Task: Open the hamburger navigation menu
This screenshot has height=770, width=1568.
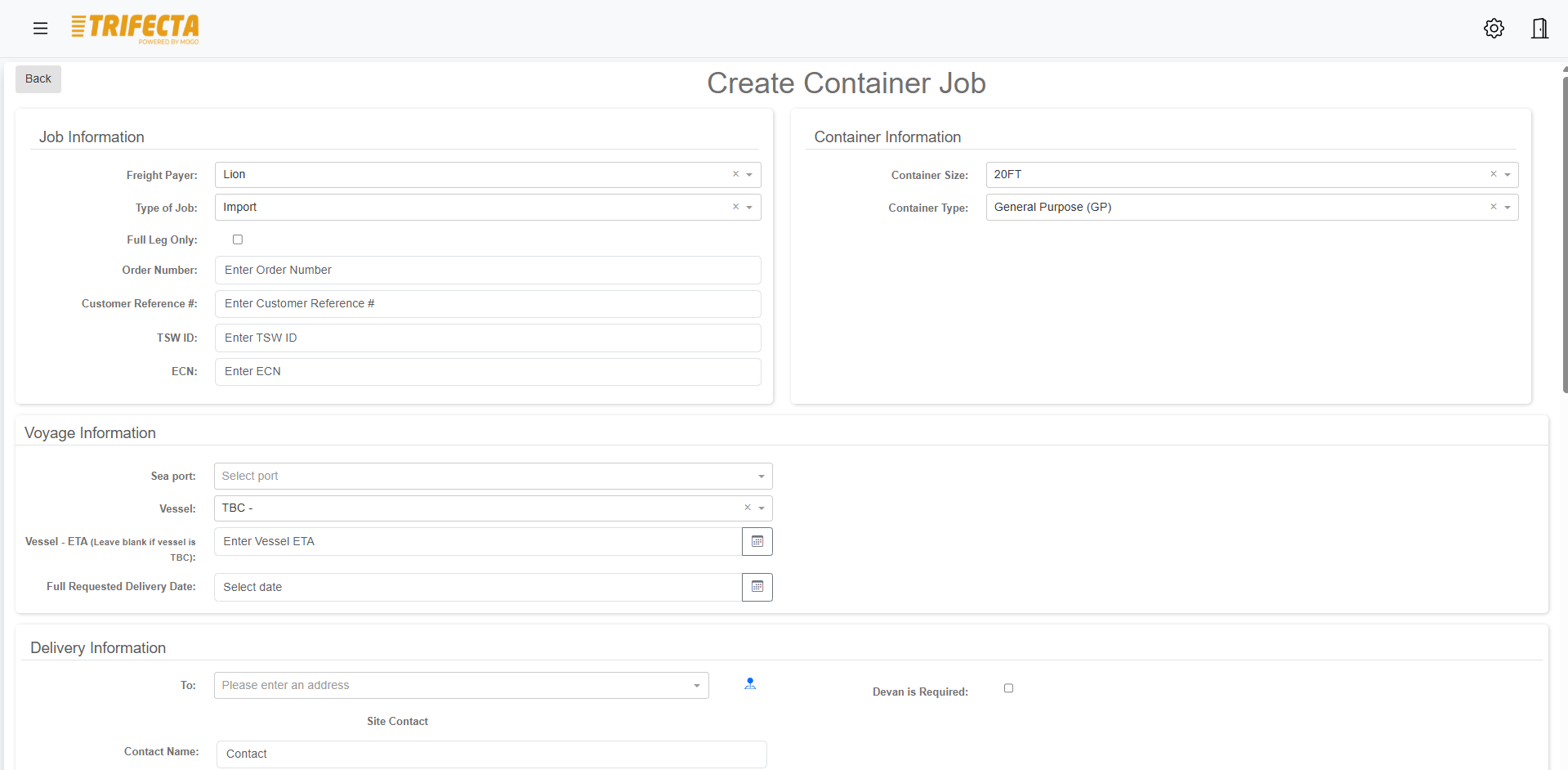Action: 40,29
